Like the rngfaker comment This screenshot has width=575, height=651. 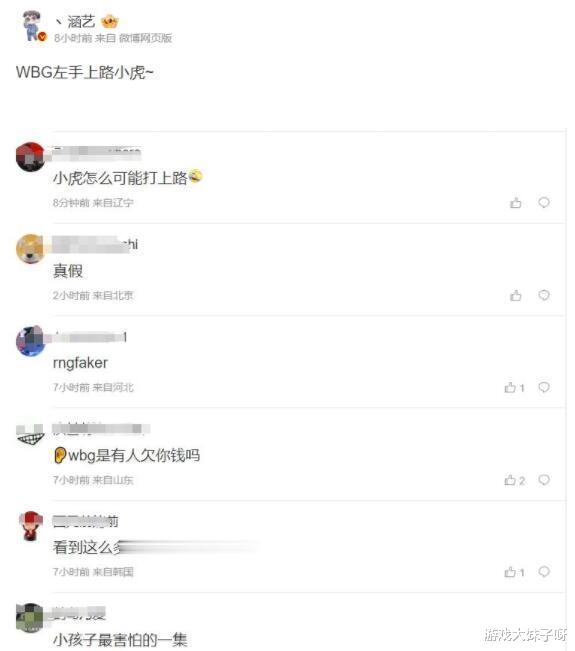point(514,388)
